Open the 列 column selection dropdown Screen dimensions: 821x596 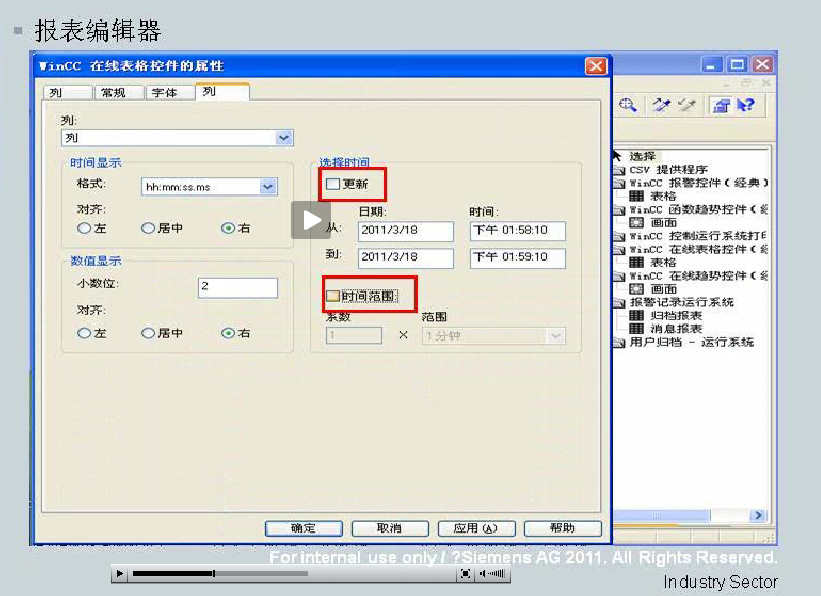(283, 138)
